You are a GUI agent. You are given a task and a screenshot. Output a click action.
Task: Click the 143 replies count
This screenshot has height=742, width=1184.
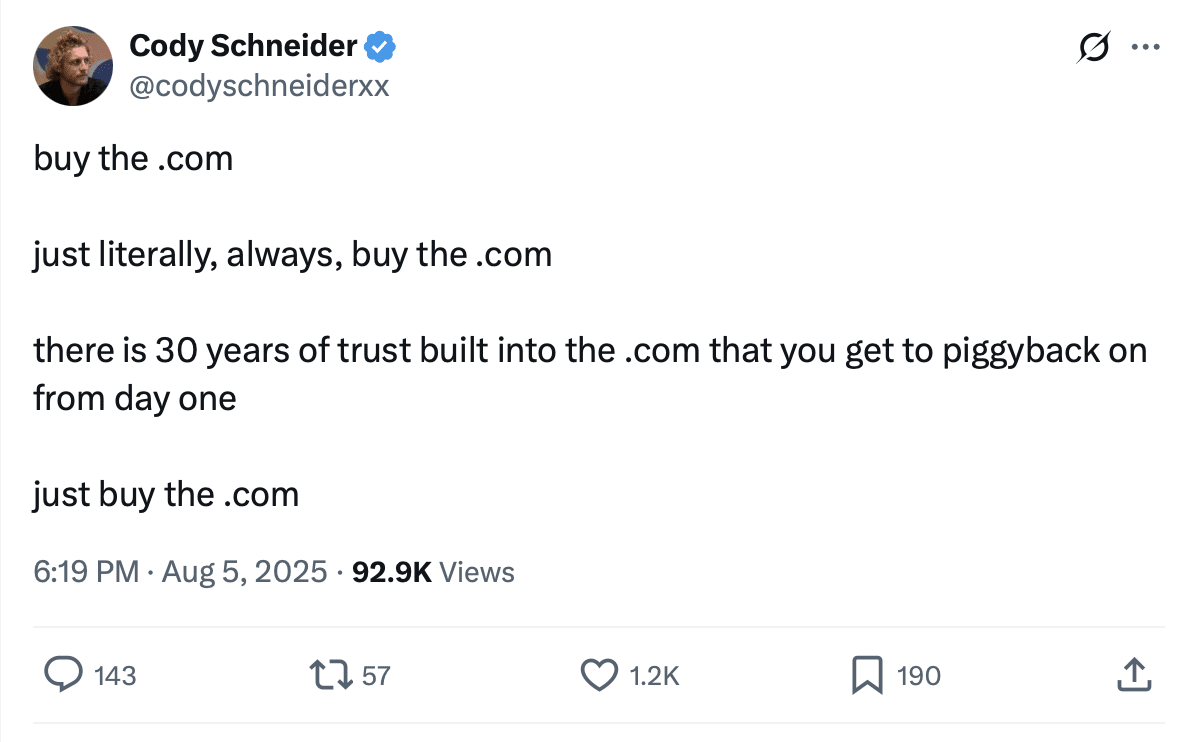tap(115, 676)
